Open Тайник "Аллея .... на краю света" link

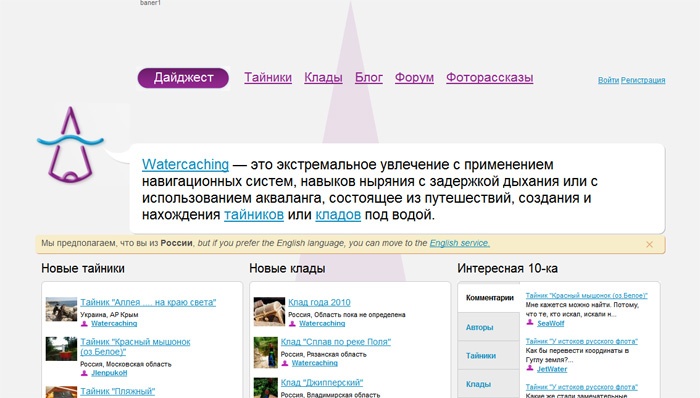[148, 303]
